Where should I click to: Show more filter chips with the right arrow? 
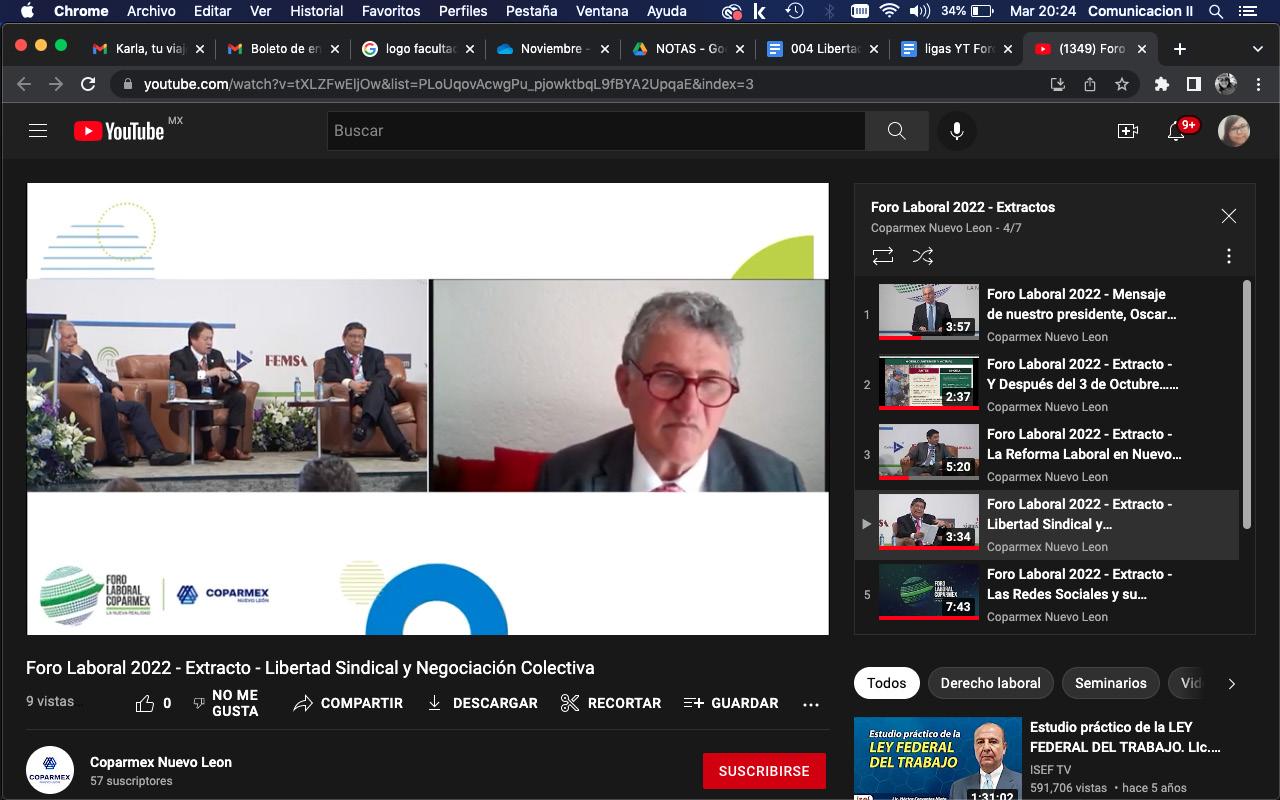pyautogui.click(x=1232, y=684)
